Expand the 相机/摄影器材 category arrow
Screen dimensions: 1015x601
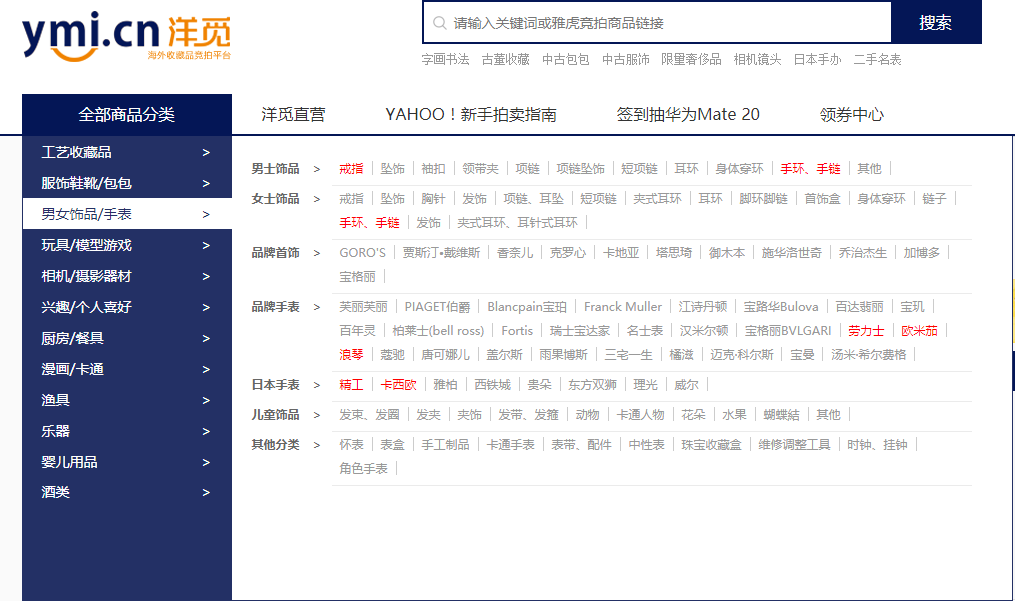[x=206, y=277]
